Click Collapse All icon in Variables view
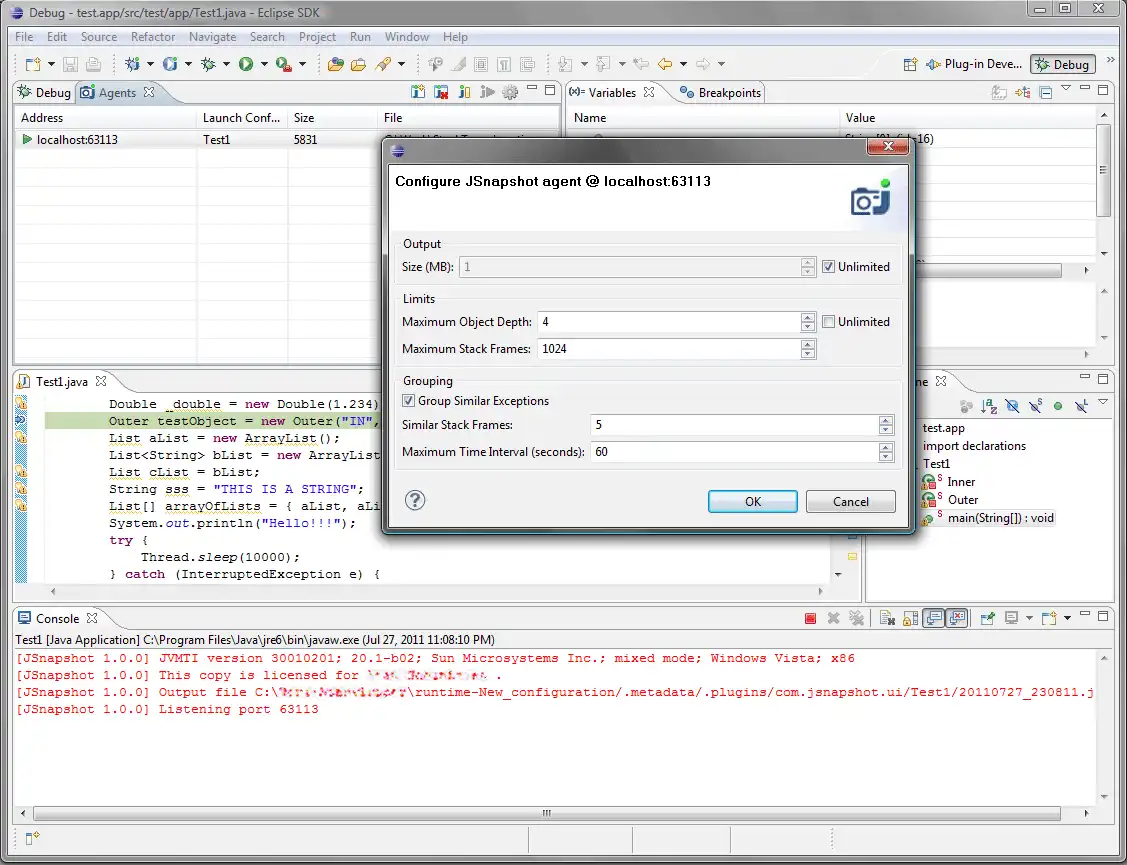 pyautogui.click(x=1046, y=92)
